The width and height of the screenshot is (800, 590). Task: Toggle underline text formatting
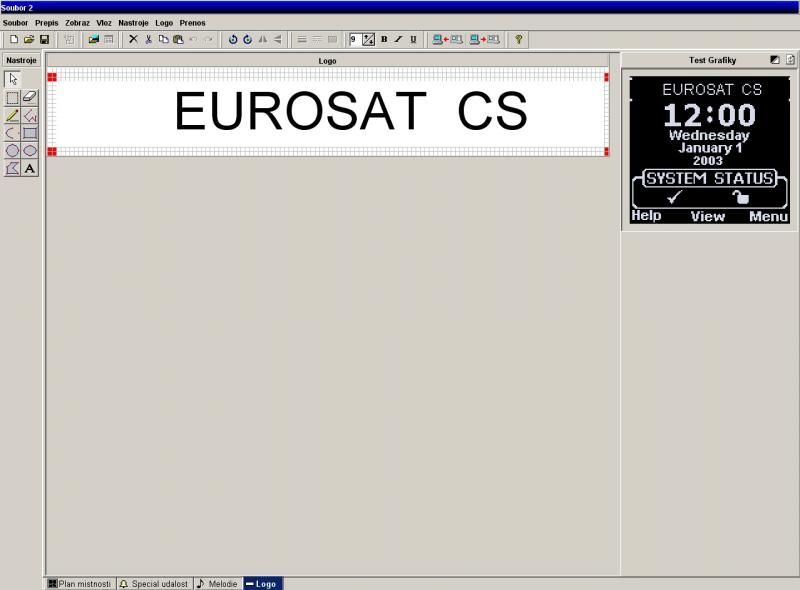[412, 39]
